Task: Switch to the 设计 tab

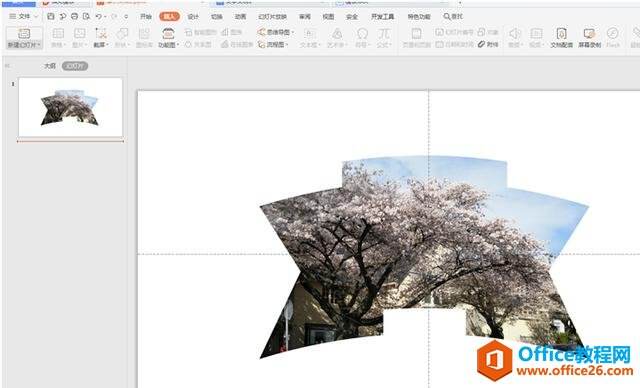Action: 193,16
